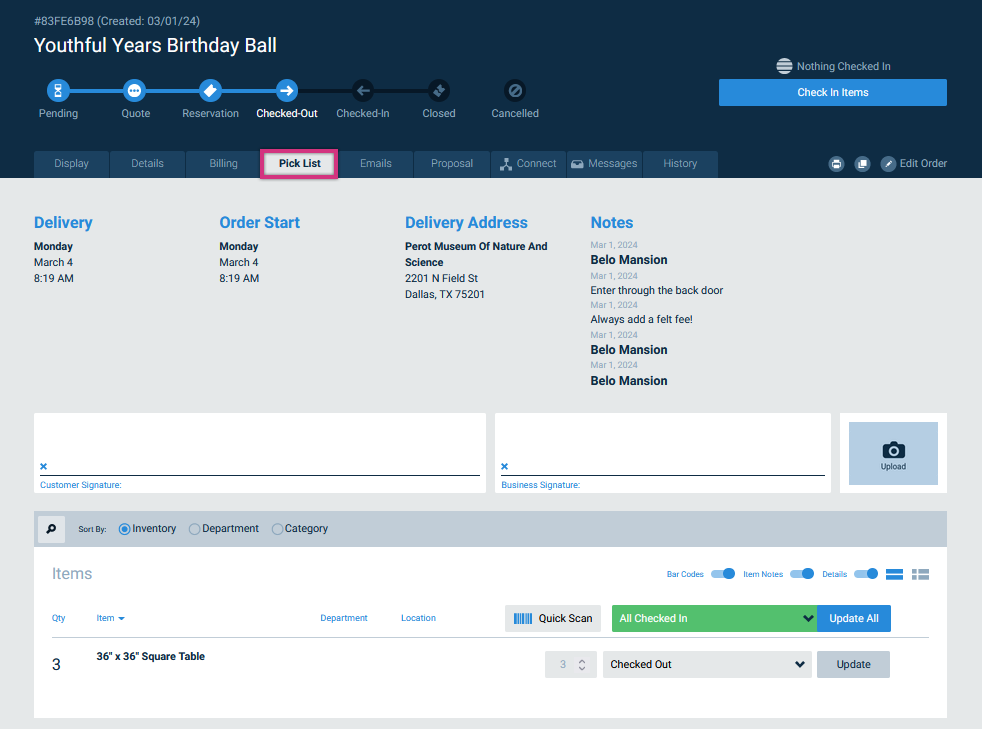The width and height of the screenshot is (982, 729).
Task: Select the Quote status icon
Action: pyautogui.click(x=134, y=91)
